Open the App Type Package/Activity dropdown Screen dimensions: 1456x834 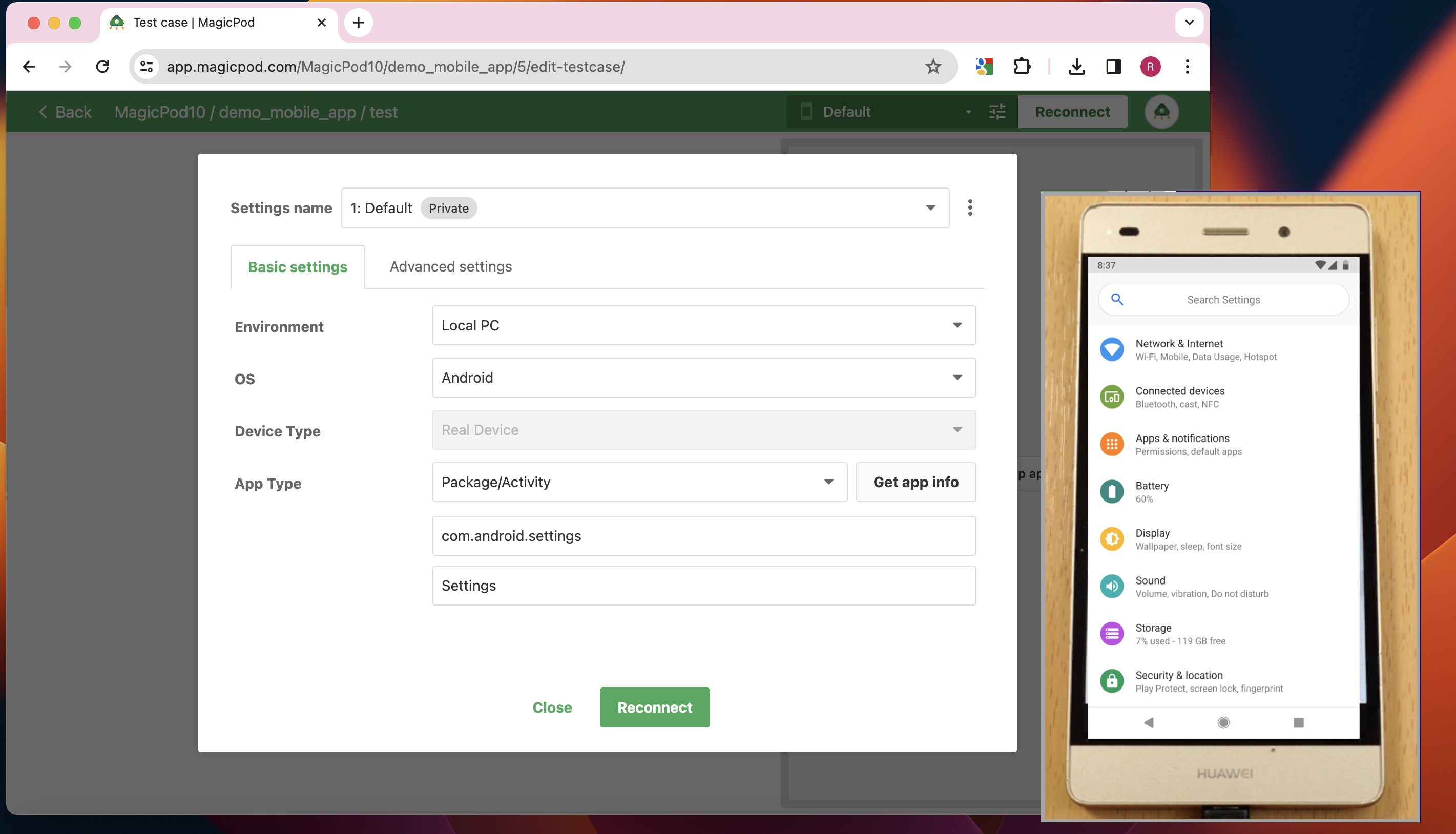point(640,482)
